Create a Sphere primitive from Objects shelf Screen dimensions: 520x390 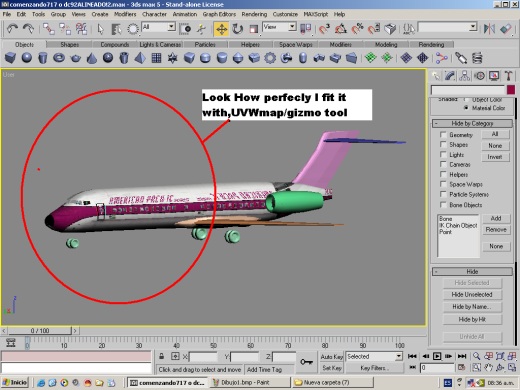tap(27, 58)
